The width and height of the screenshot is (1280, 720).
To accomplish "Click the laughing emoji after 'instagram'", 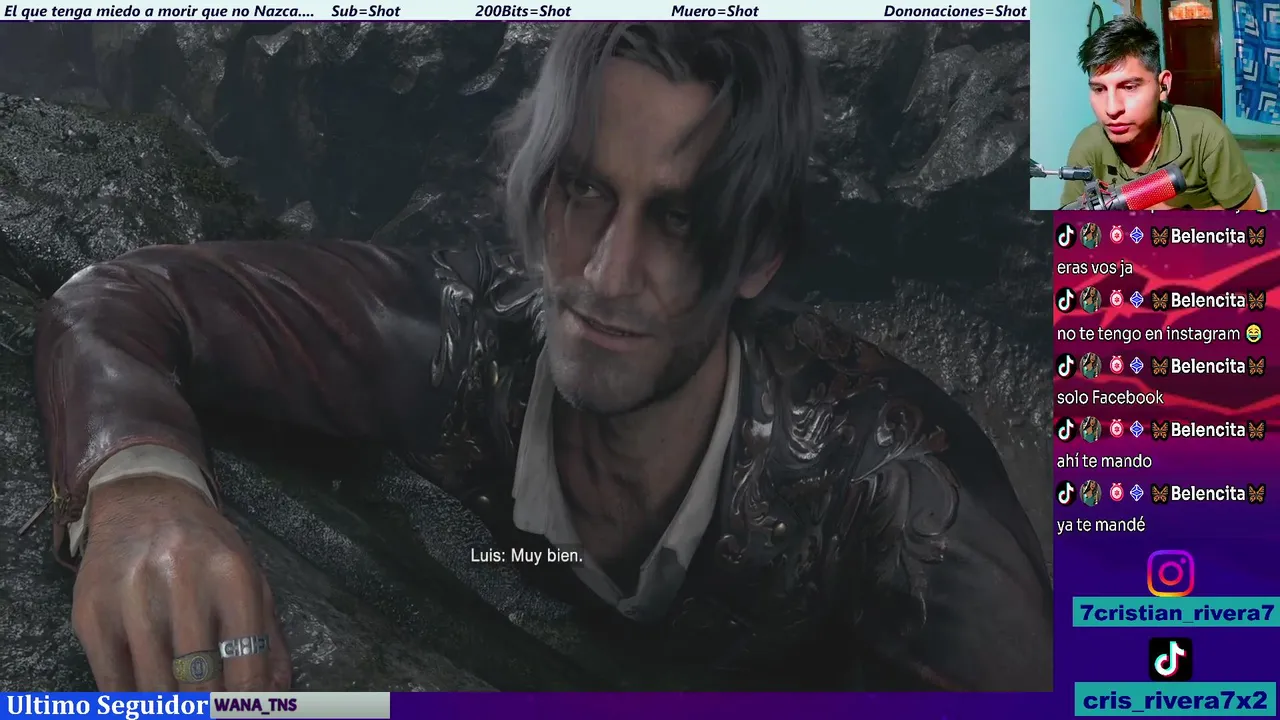I will tap(1253, 334).
